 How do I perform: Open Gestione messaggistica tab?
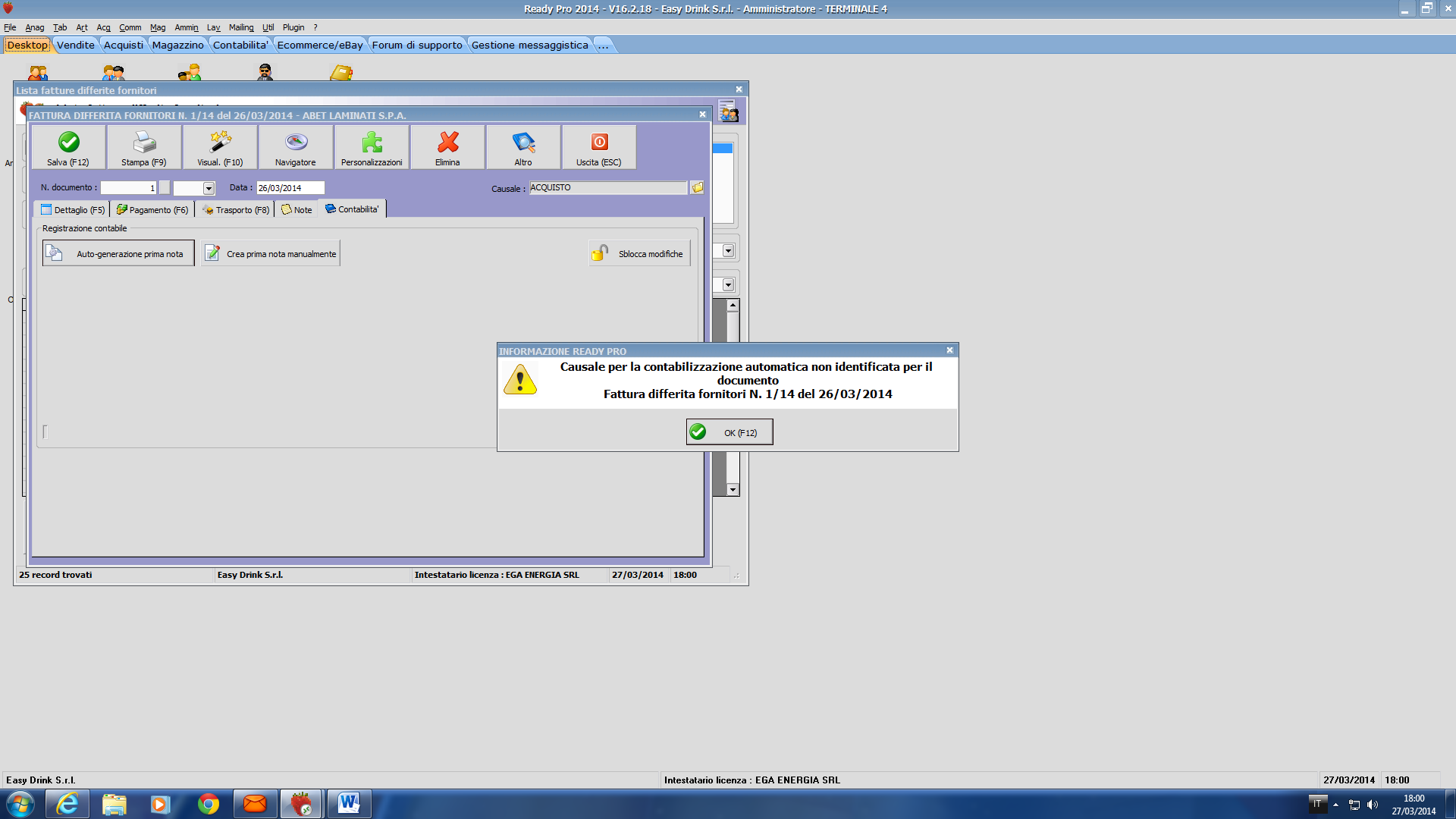pyautogui.click(x=530, y=45)
